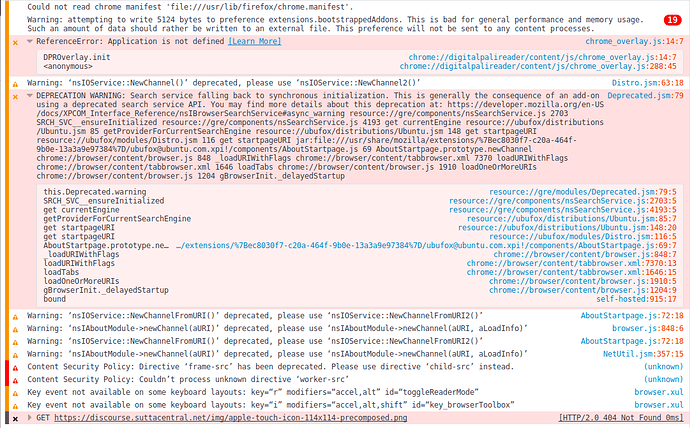Click warning icon on NetUtil.jsm warning row

(15, 355)
